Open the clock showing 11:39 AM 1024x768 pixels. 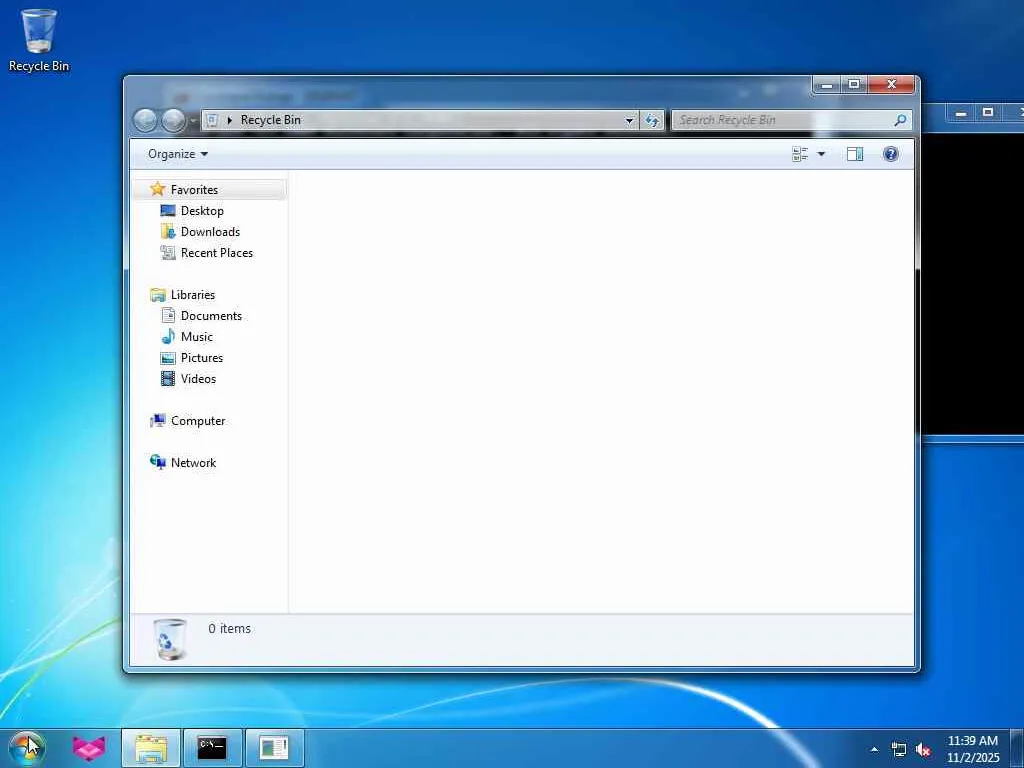point(973,749)
